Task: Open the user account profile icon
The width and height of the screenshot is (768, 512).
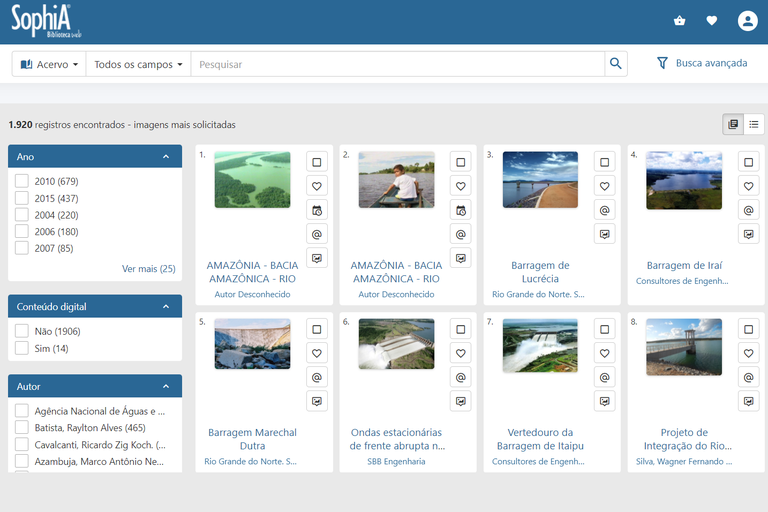Action: pos(747,20)
